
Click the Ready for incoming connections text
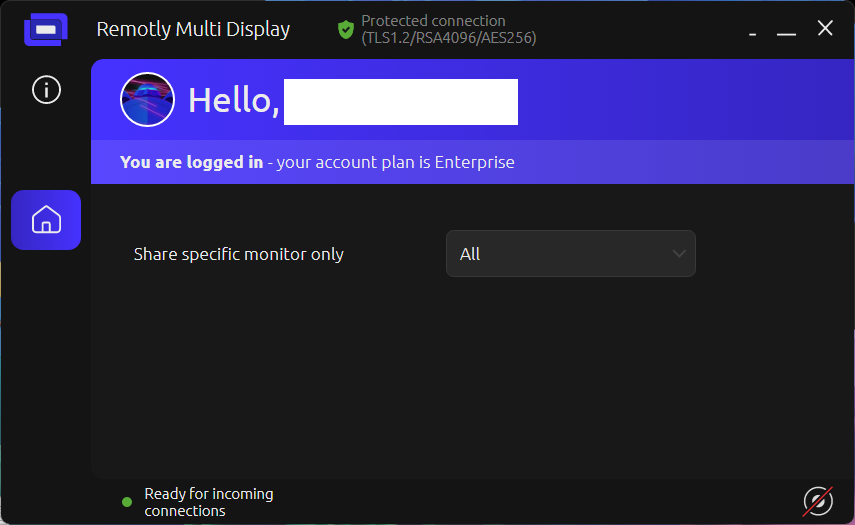pos(209,502)
